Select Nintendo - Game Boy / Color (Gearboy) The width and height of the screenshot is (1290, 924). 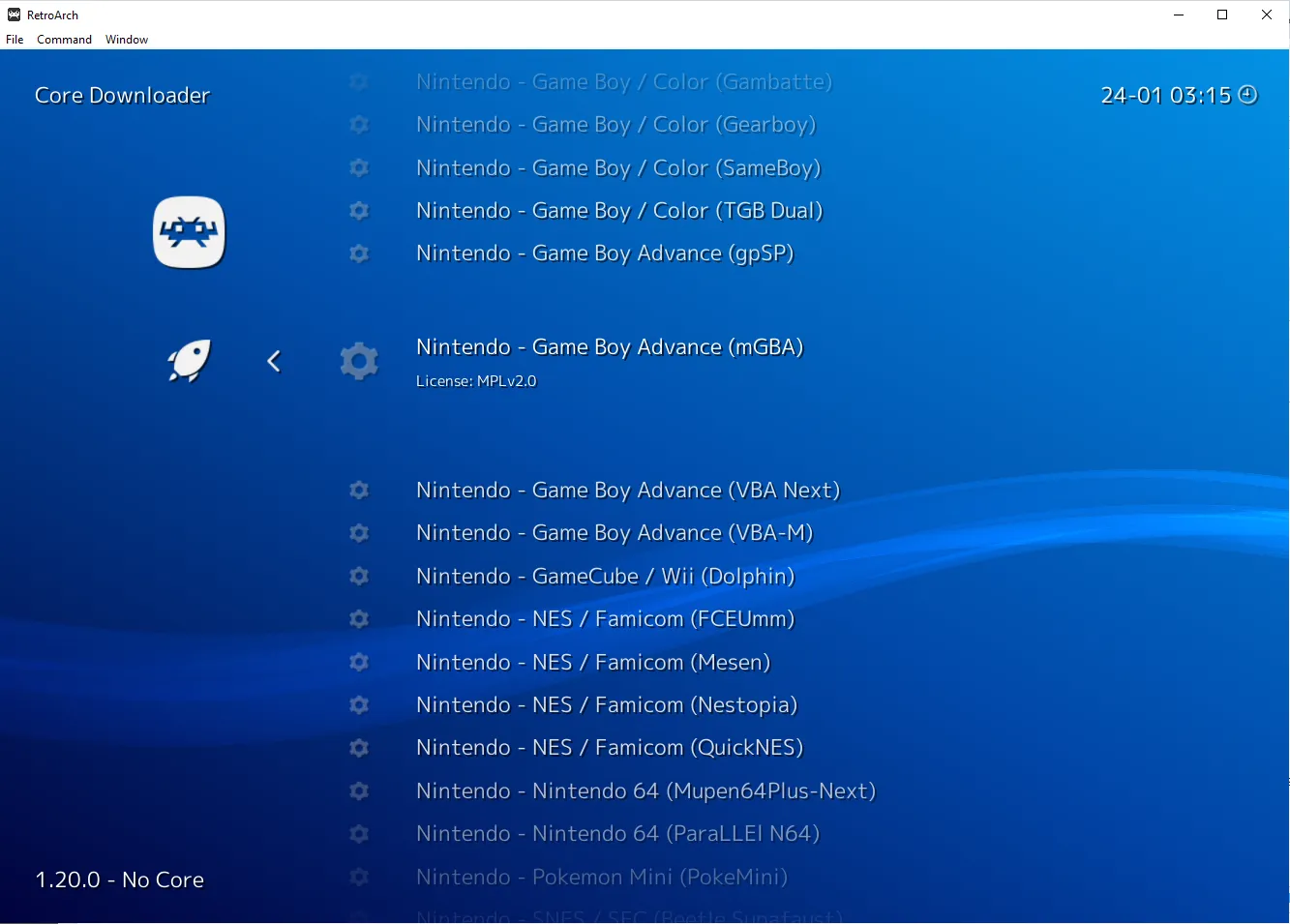coord(615,125)
